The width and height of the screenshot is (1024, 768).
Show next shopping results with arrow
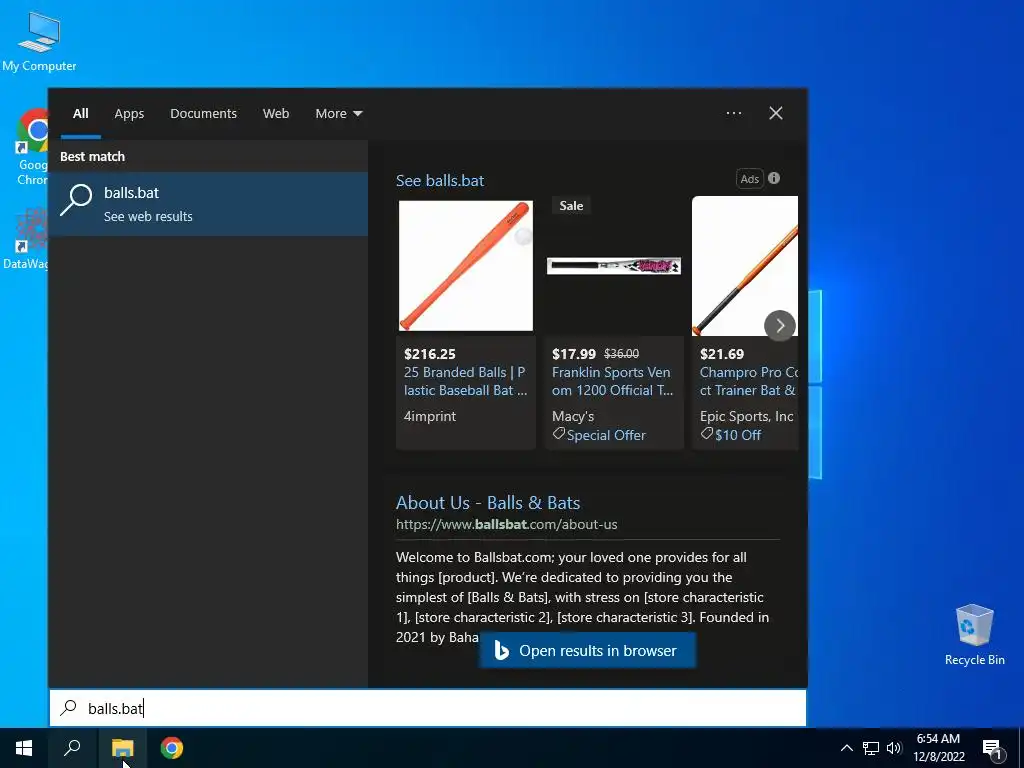tap(780, 325)
